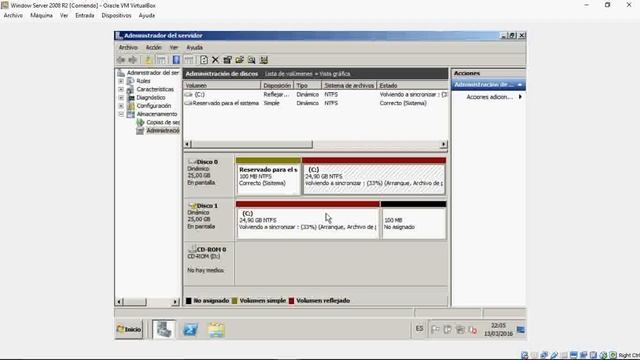640x360 pixels.
Task: Select the Administrador del servidor root node
Action: [153, 73]
